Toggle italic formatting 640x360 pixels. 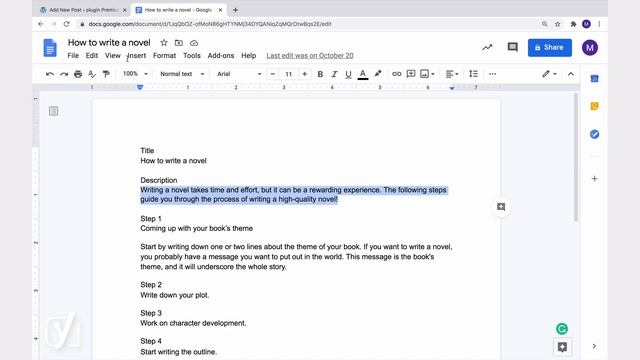[x=334, y=74]
